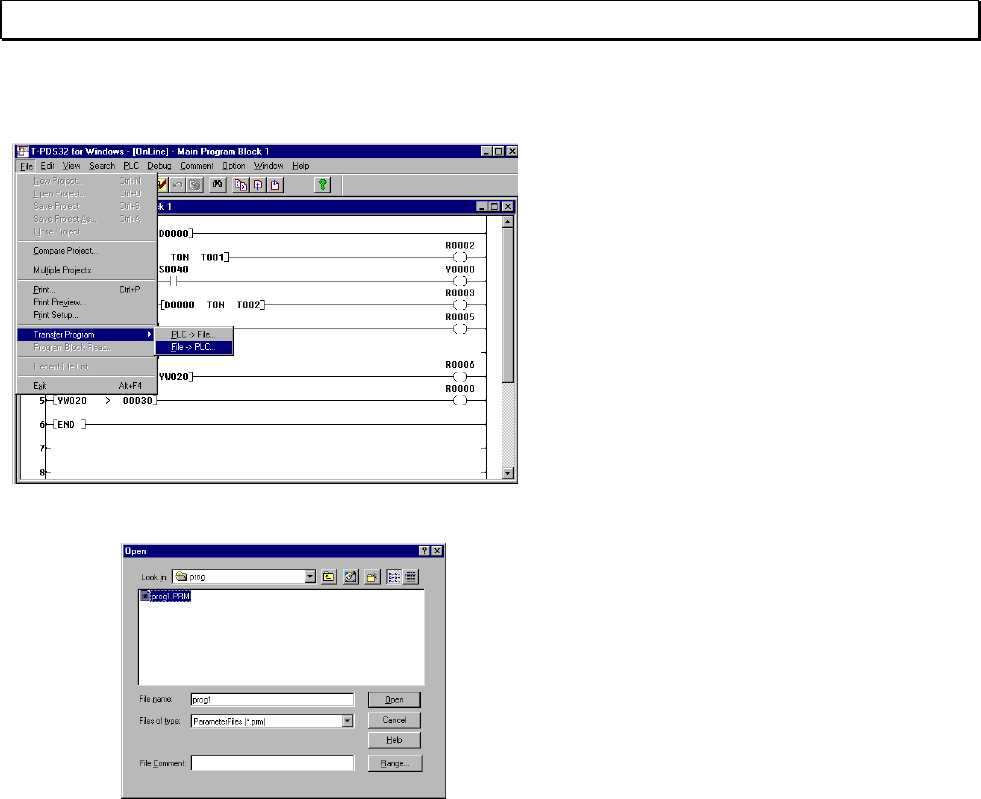Open the File menu

coord(26,166)
